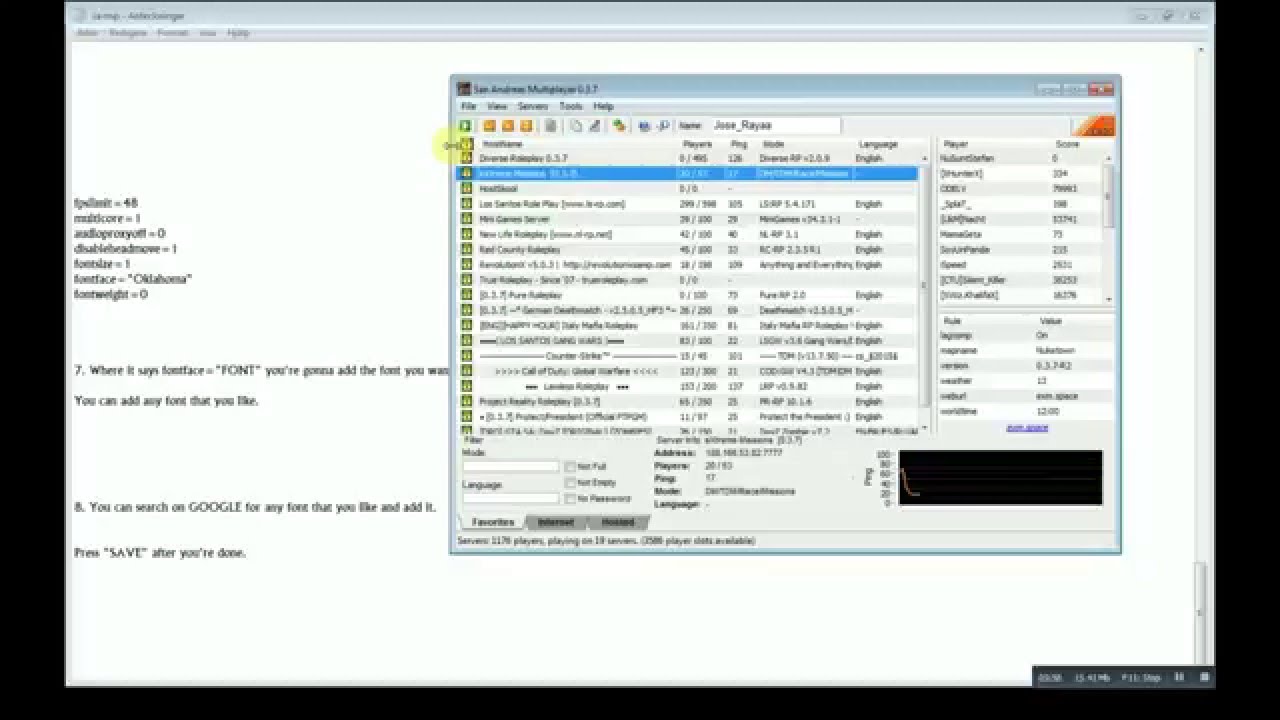The height and width of the screenshot is (720, 1280).
Task: Open the View menu in SA-MP
Action: (497, 106)
